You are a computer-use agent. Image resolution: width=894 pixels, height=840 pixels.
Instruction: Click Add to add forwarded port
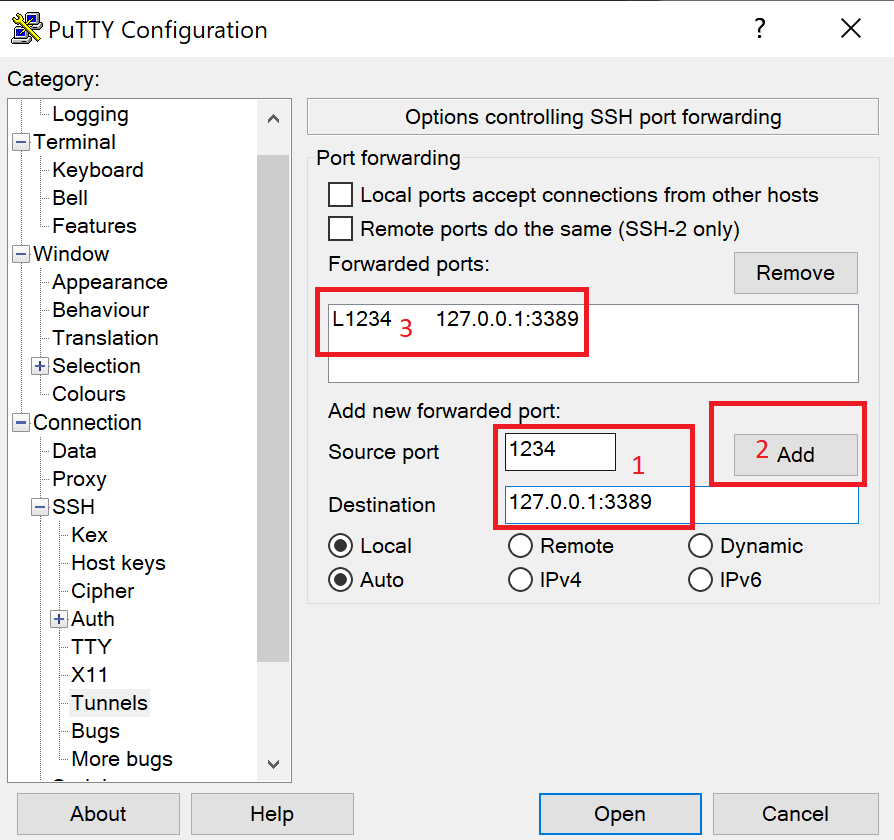click(795, 455)
